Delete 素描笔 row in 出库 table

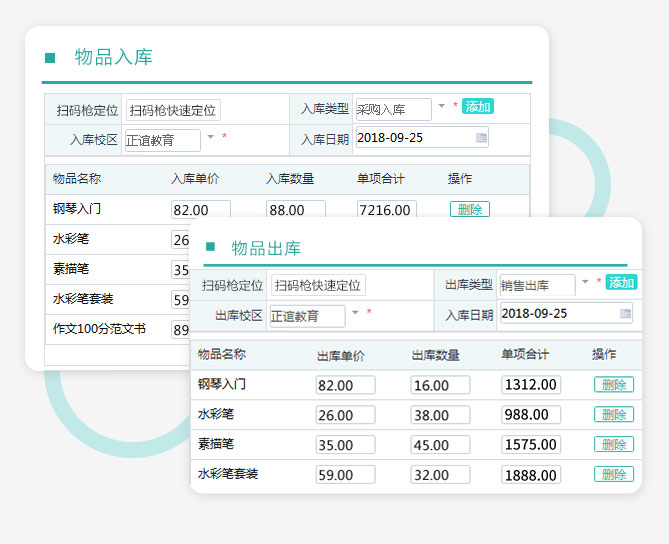click(x=613, y=444)
